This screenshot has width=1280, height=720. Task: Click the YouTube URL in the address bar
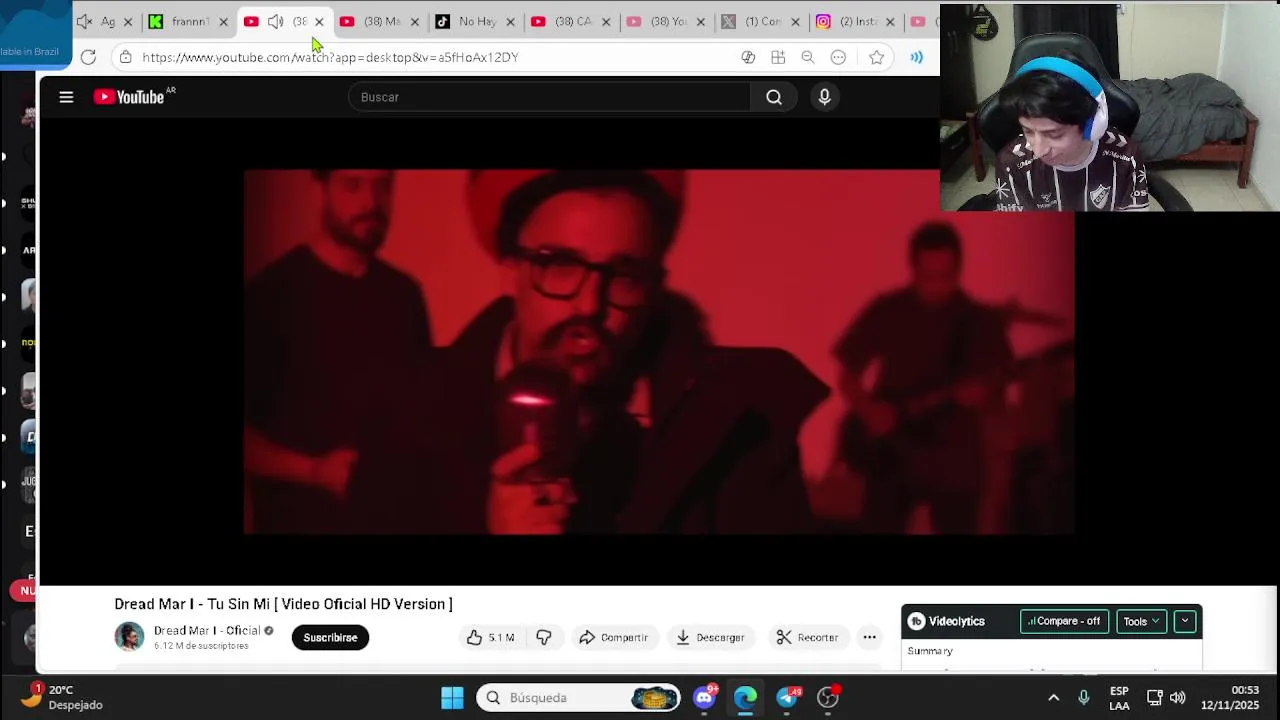(x=330, y=57)
